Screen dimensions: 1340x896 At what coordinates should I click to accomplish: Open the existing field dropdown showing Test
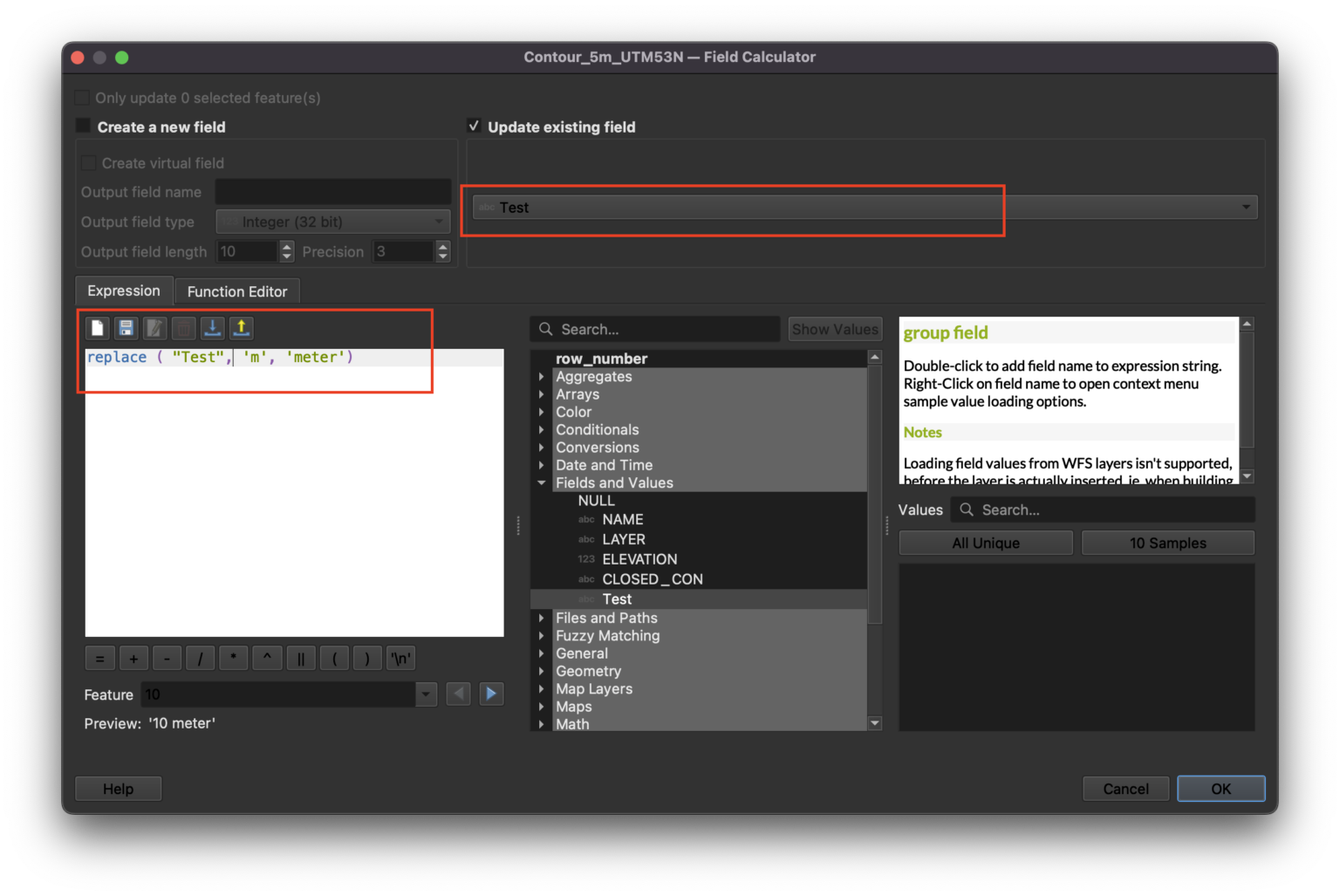tap(864, 208)
